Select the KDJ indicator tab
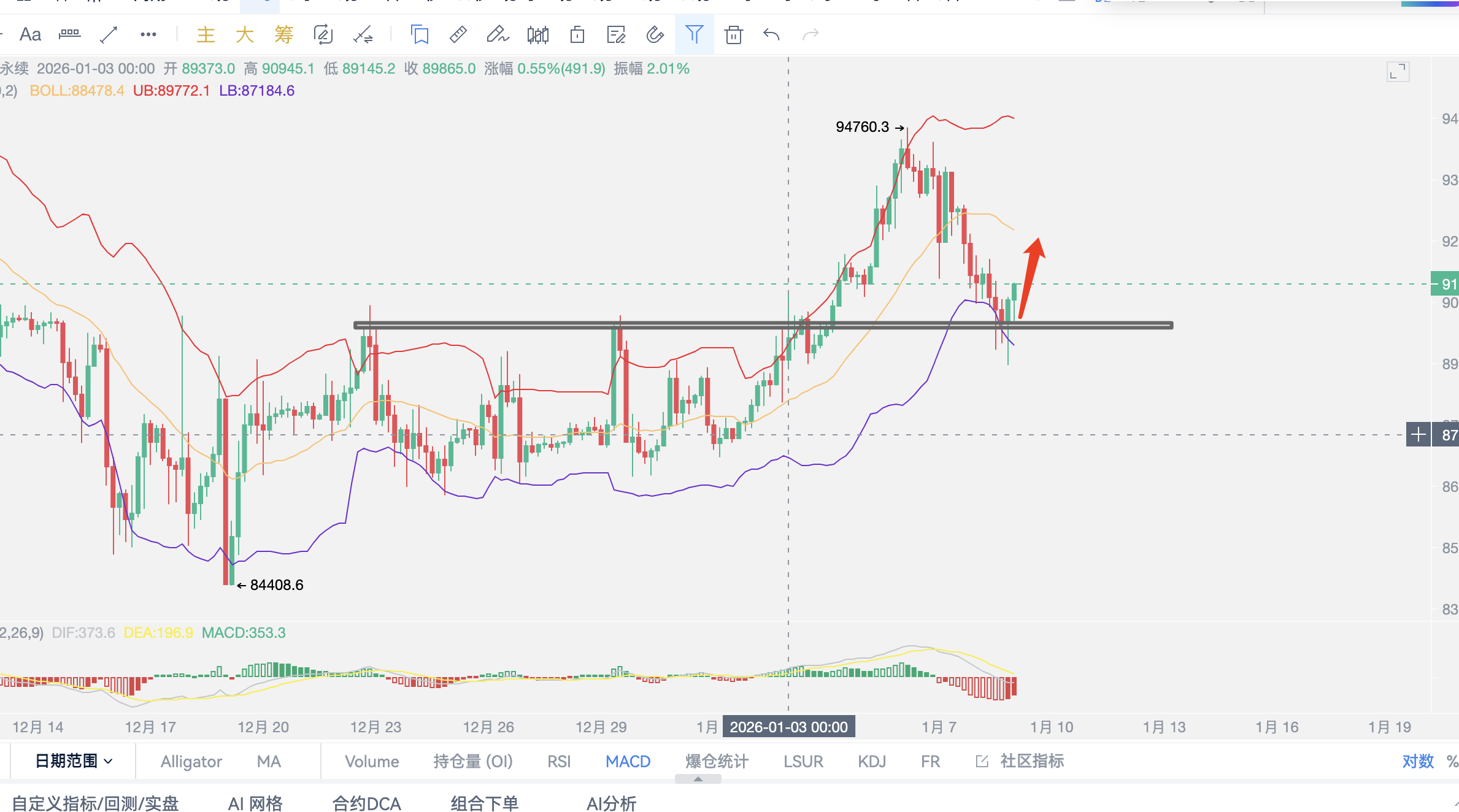Screen dimensions: 1459x812 [x=871, y=761]
